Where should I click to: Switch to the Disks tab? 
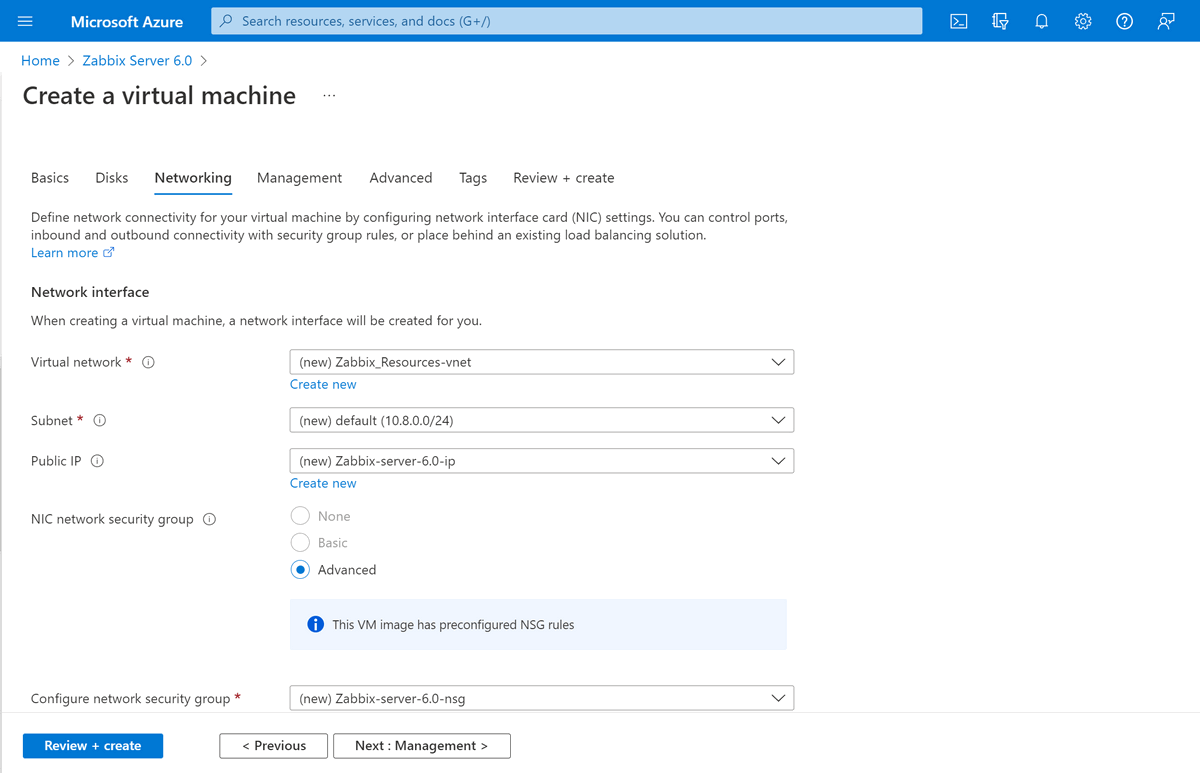click(112, 178)
